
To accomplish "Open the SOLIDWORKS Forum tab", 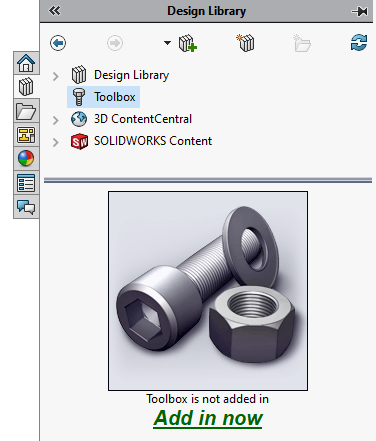I will tap(26, 207).
